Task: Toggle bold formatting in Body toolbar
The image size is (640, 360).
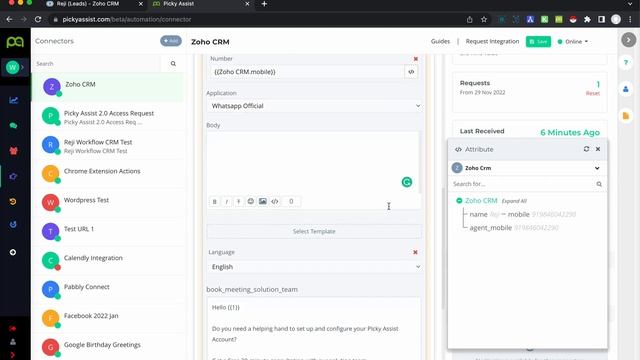Action: pos(215,201)
